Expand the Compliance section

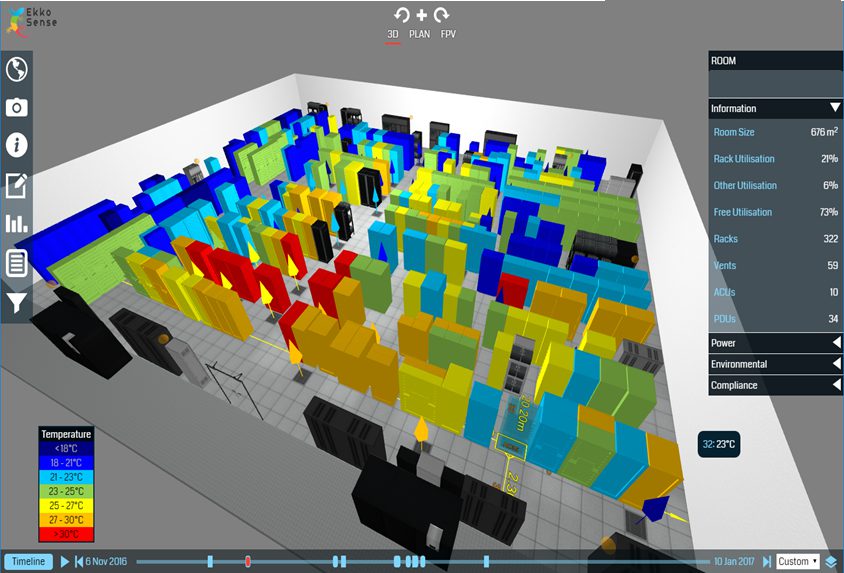click(834, 385)
